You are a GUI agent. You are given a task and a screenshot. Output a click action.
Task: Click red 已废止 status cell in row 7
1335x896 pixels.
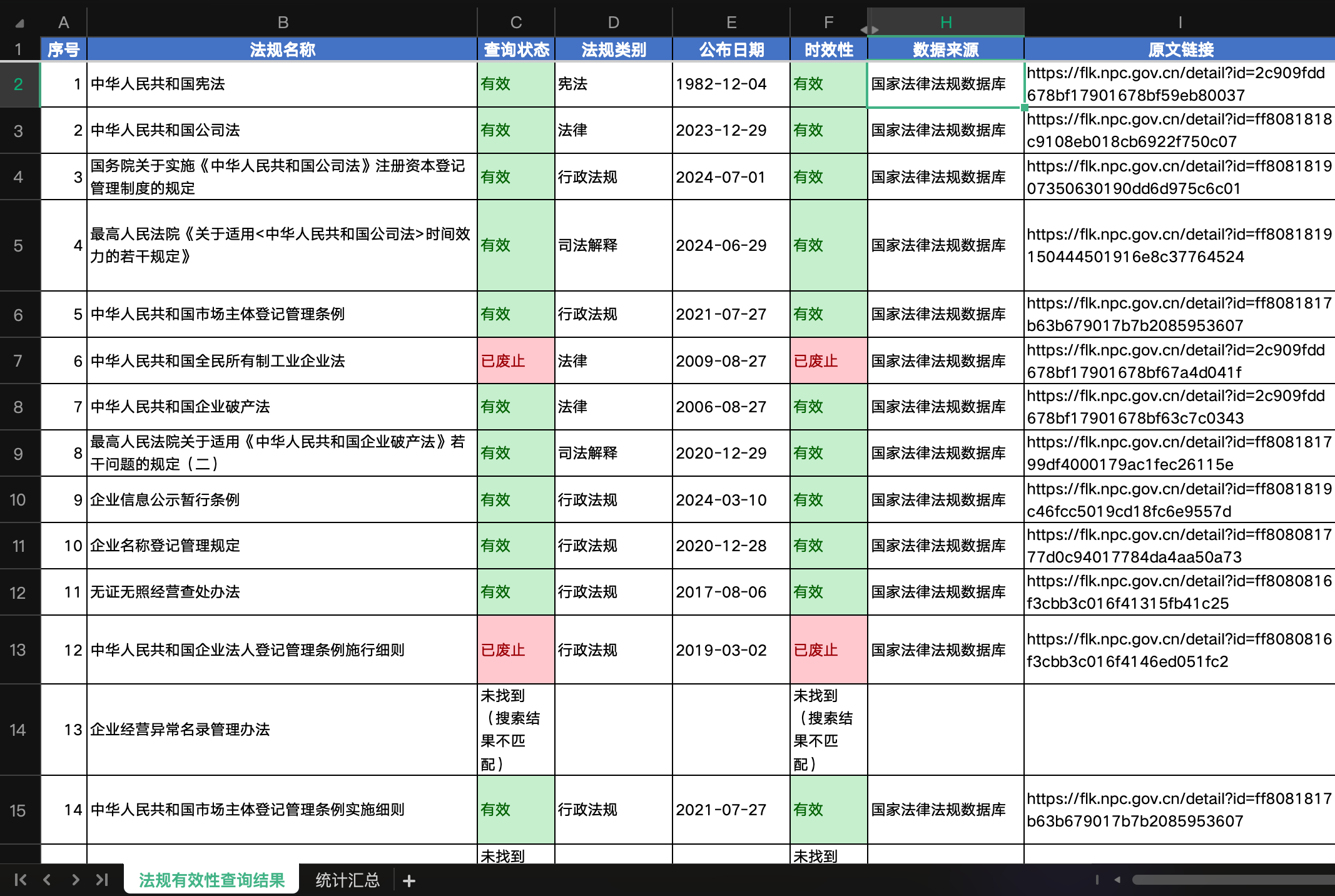coord(515,361)
